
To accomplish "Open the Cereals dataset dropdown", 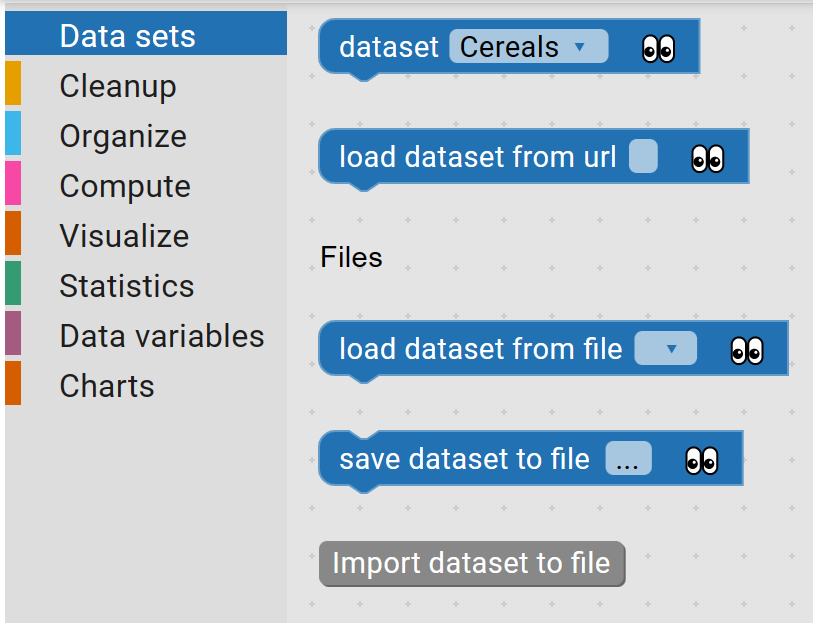I will click(528, 46).
